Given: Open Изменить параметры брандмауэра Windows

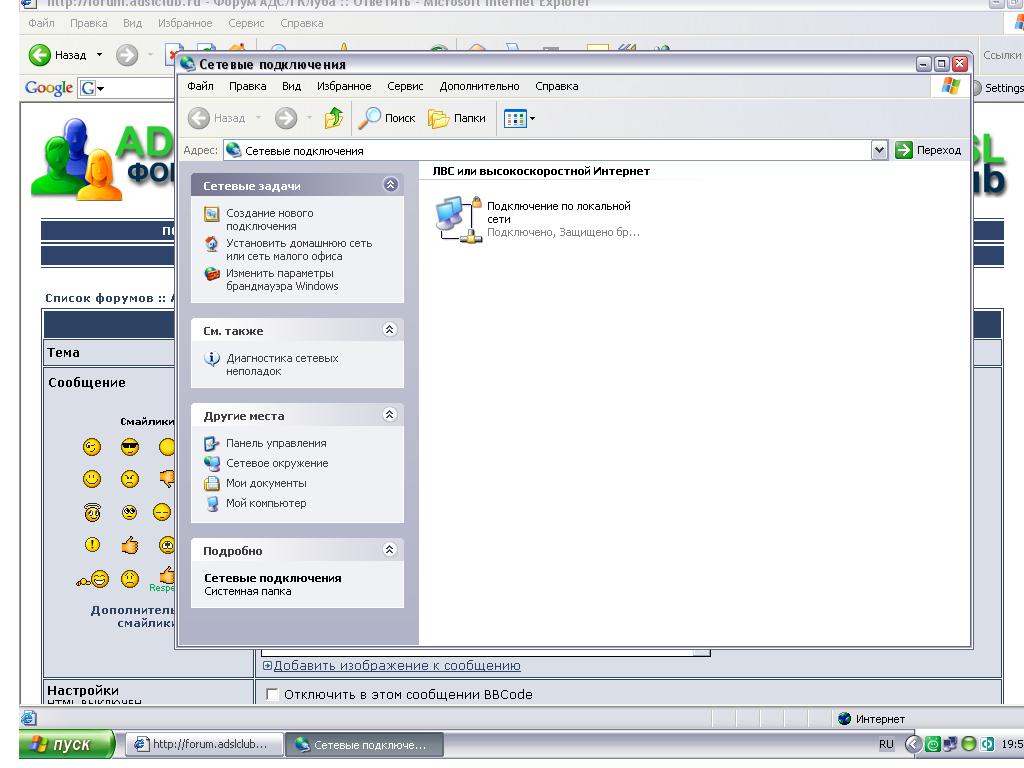Looking at the screenshot, I should (280, 279).
